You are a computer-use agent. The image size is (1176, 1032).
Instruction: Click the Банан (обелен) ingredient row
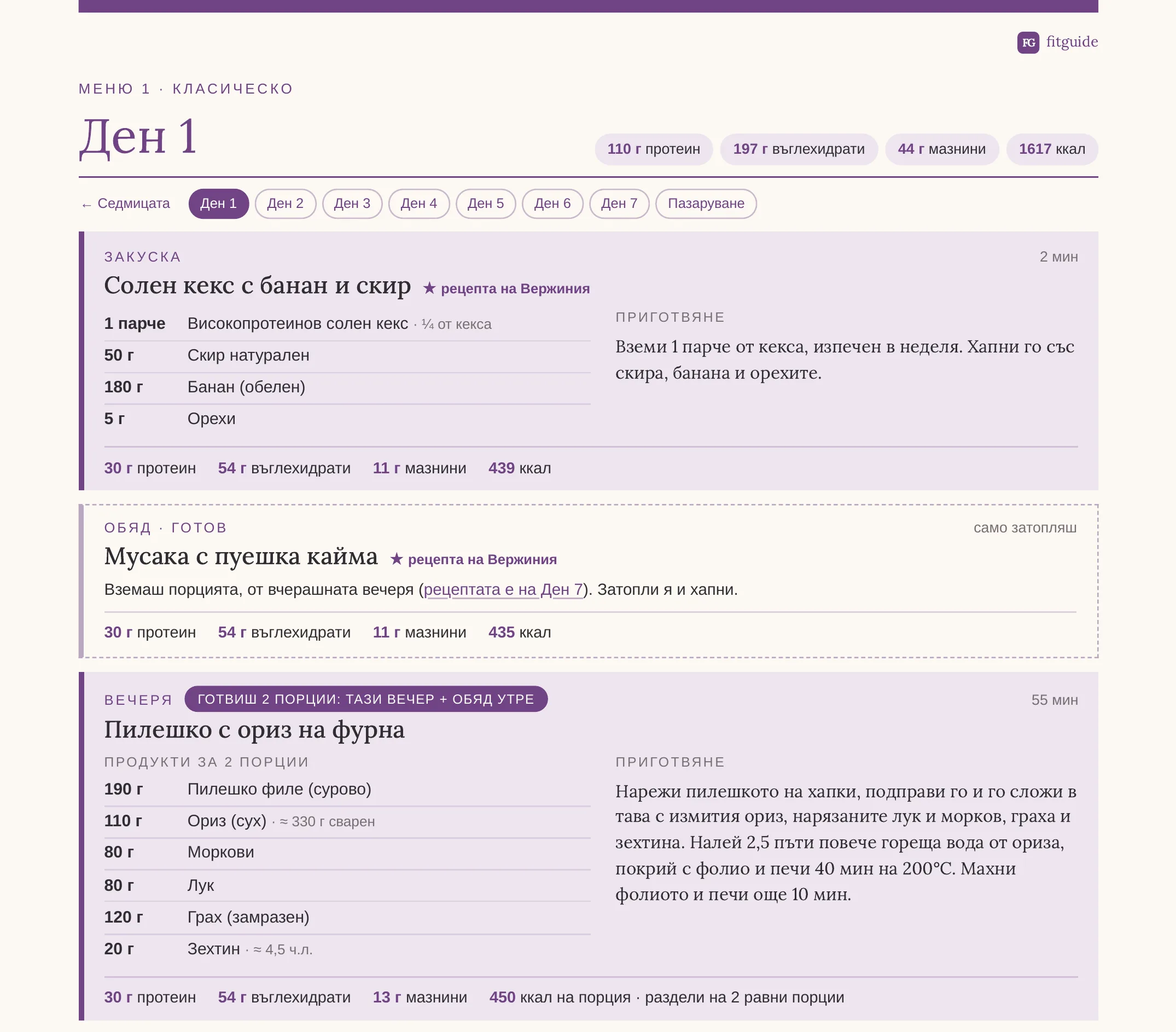tap(347, 387)
